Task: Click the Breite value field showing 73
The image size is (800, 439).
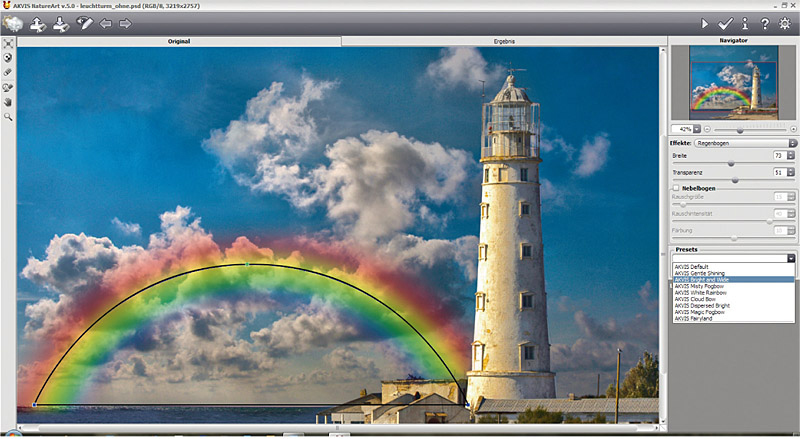Action: (x=780, y=156)
